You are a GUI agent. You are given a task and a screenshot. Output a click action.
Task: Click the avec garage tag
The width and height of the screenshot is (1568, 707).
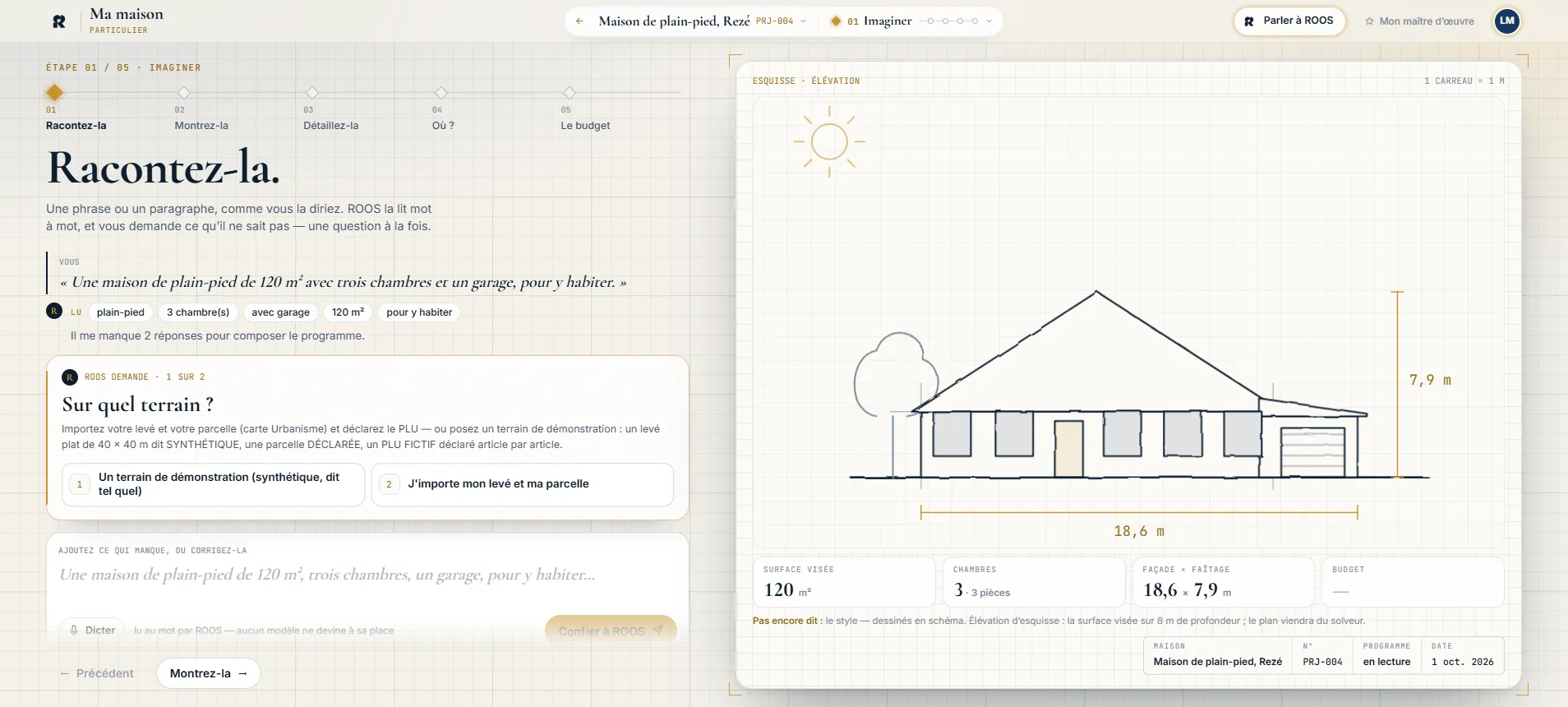click(x=281, y=312)
